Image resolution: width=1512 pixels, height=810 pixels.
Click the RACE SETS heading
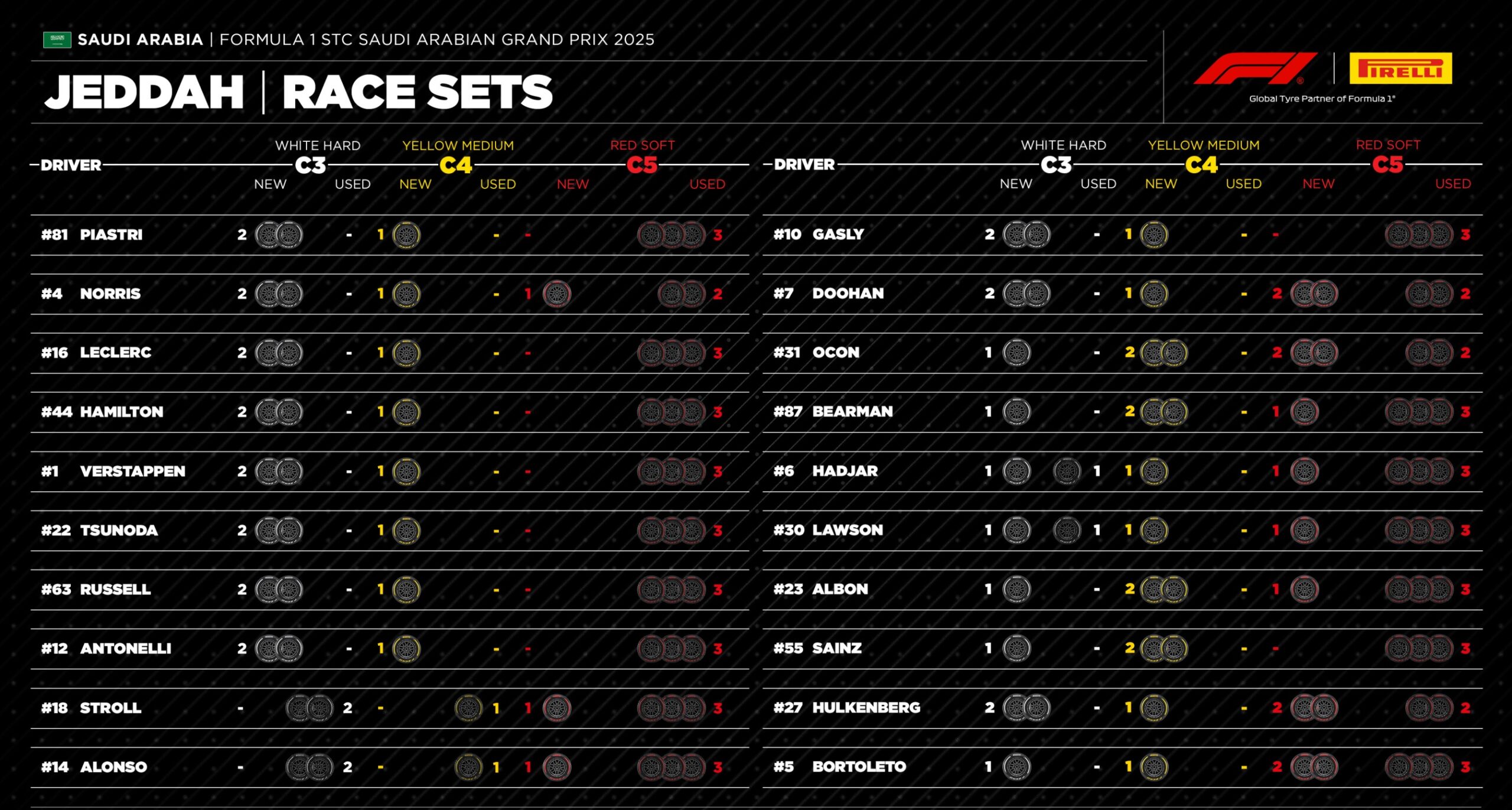point(418,92)
